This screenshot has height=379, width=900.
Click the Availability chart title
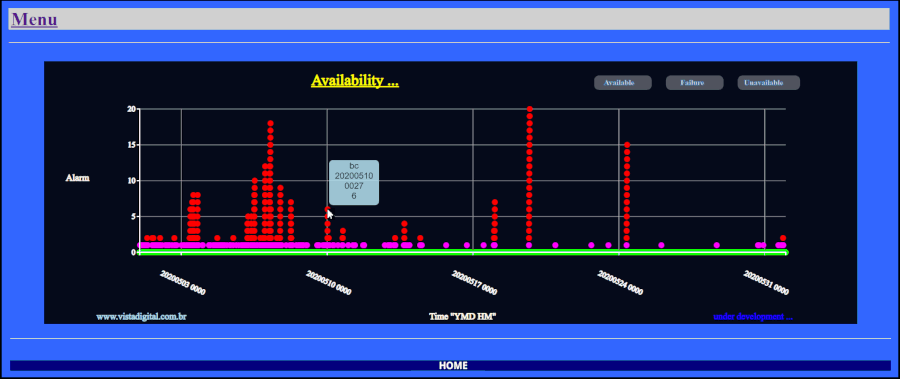coord(355,80)
